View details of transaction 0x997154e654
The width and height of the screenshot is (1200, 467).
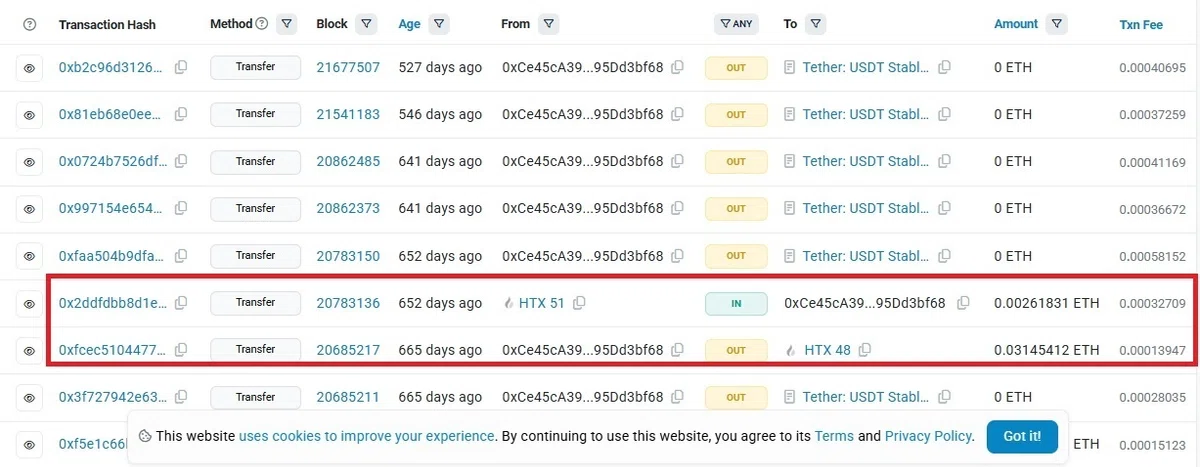pyautogui.click(x=29, y=209)
